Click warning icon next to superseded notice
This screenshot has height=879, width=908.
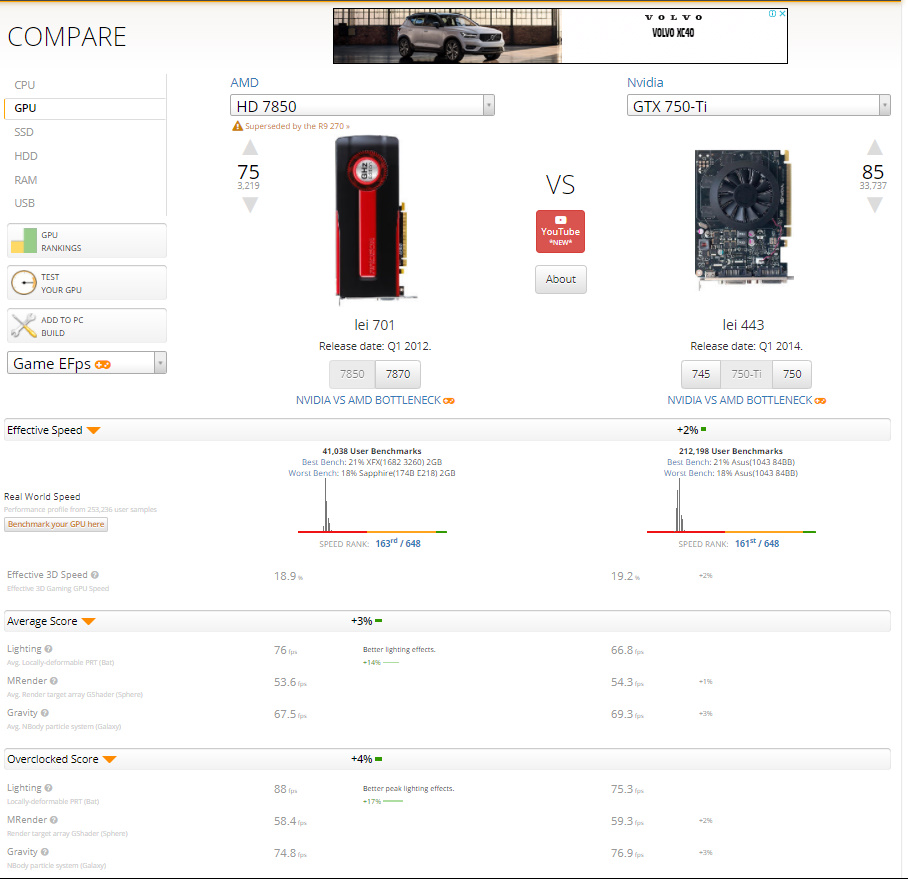pyautogui.click(x=237, y=126)
